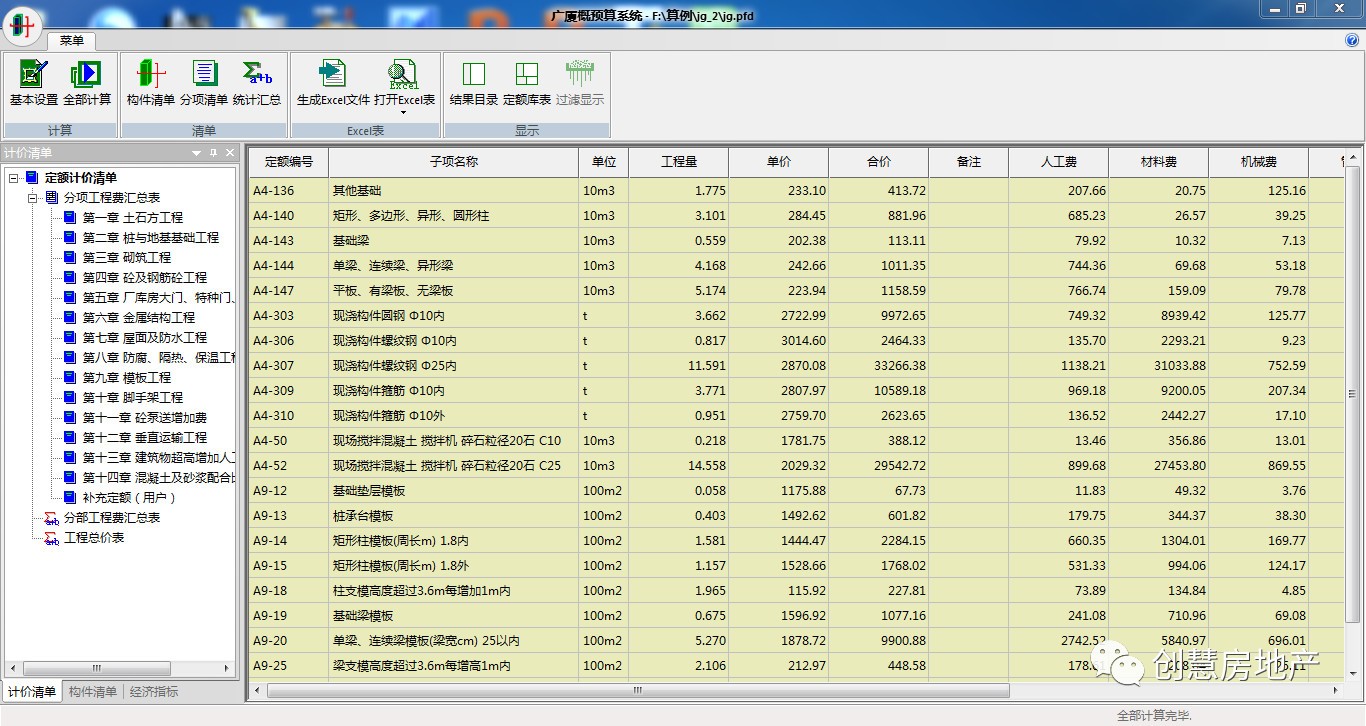Image resolution: width=1366 pixels, height=726 pixels.
Task: Click table vertical scrollbar down arrow
Action: pyautogui.click(x=1352, y=673)
